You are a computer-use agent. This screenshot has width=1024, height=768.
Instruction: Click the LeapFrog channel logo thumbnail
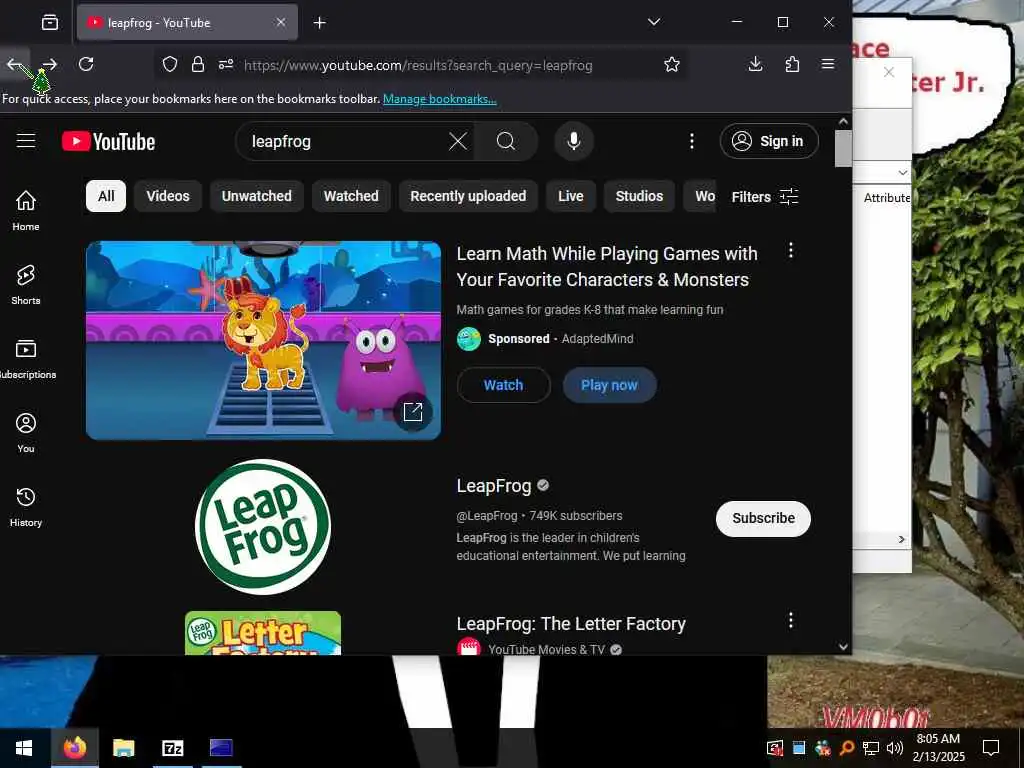(263, 526)
